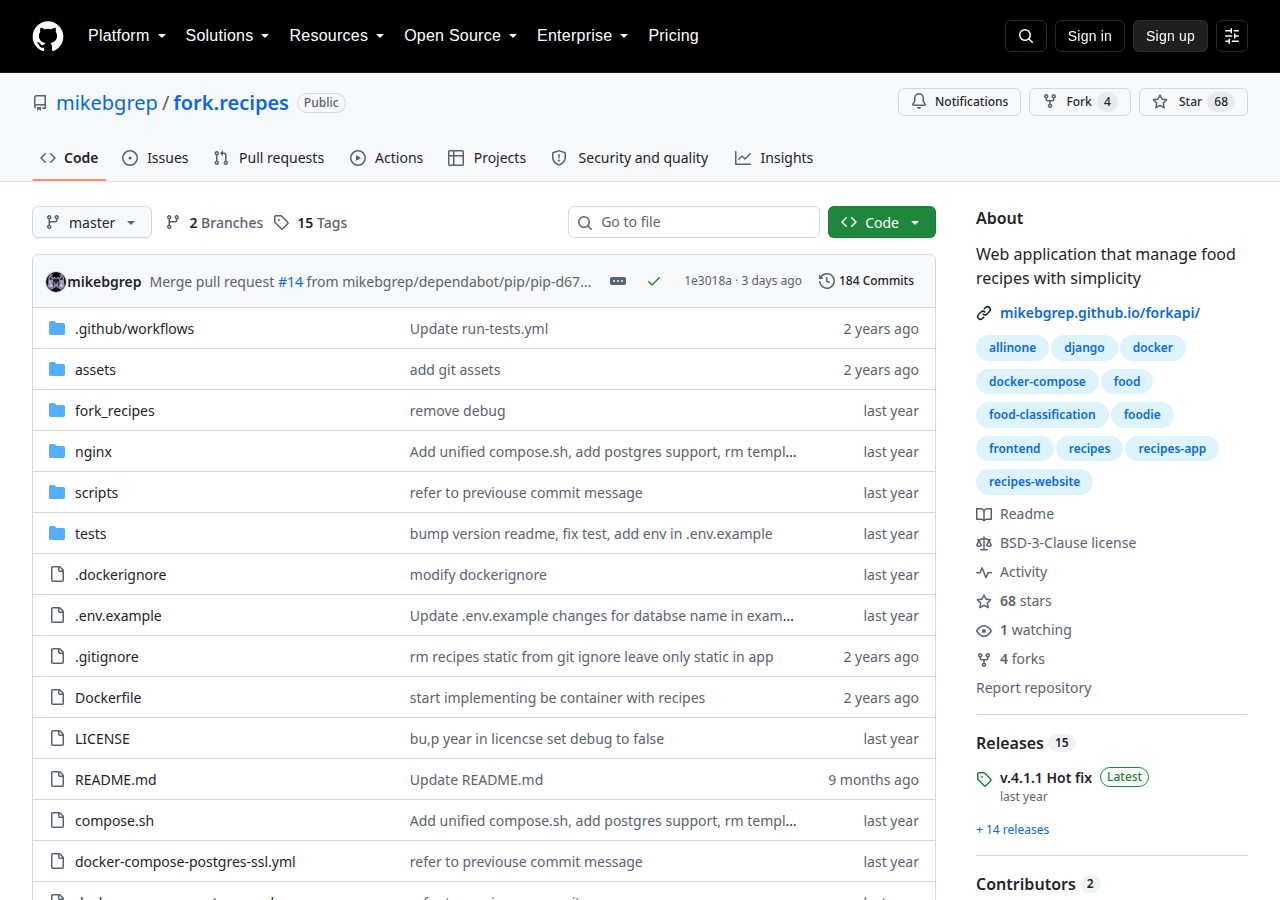Screen dimensions: 1280x900
Task: Open the fork_recipes folder
Action: tap(115, 410)
